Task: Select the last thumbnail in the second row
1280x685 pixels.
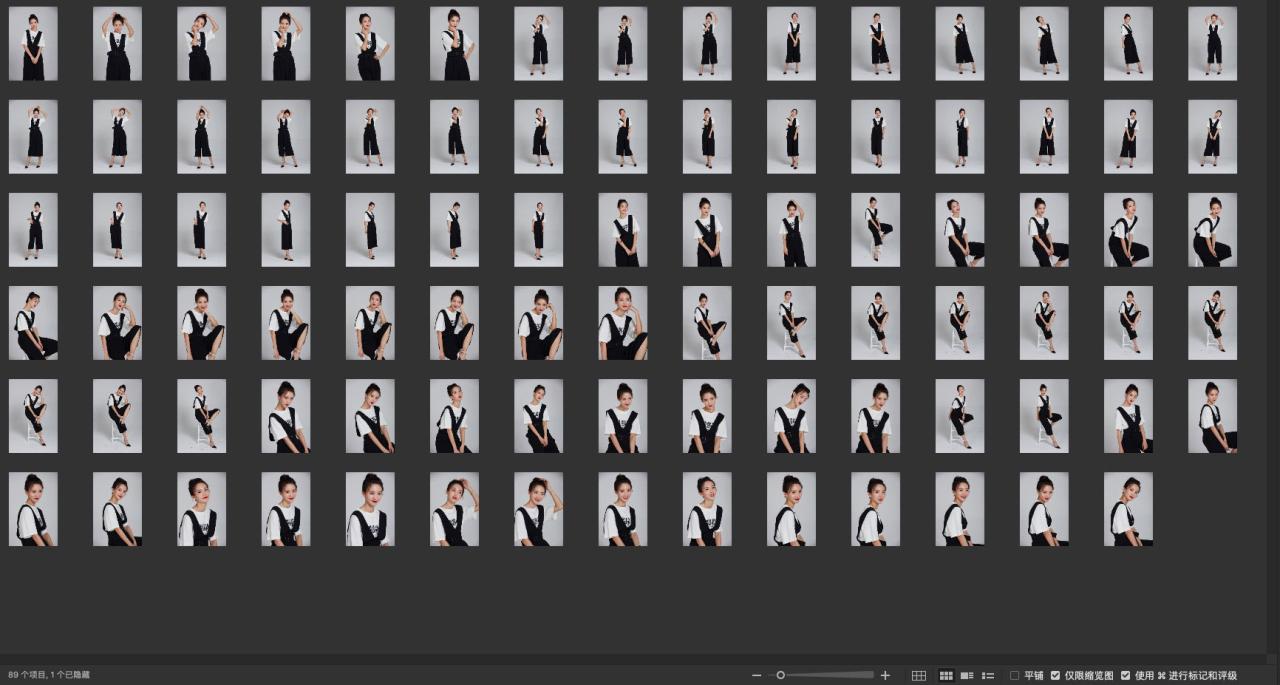Action: (x=1212, y=137)
